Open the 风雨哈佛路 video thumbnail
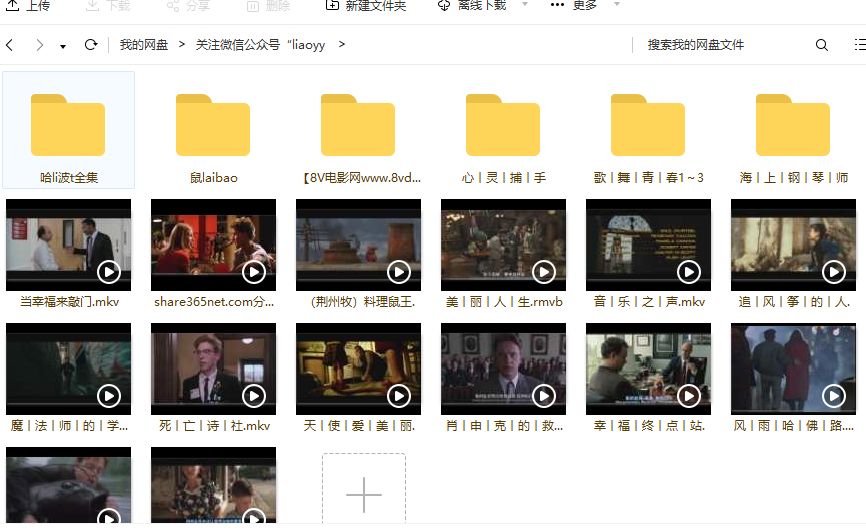Image resolution: width=866 pixels, height=531 pixels. (793, 369)
